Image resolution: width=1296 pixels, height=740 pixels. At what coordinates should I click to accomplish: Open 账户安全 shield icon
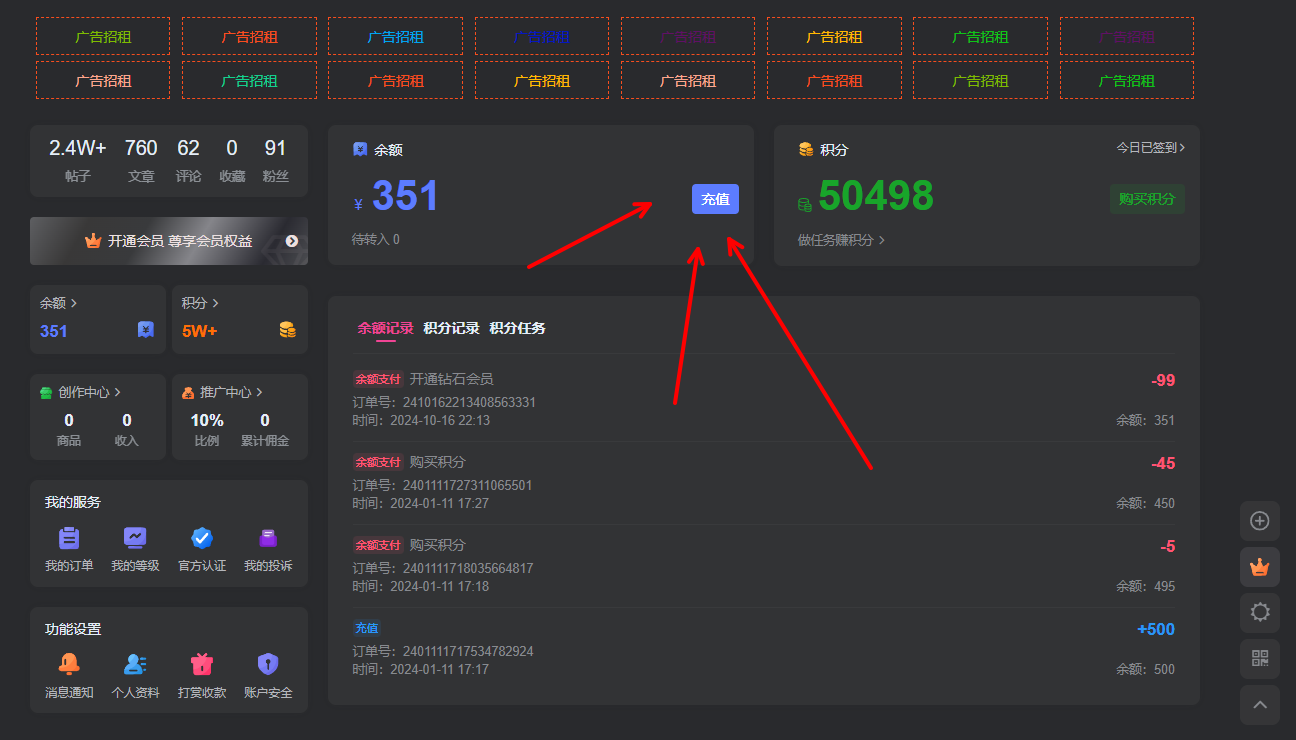pos(268,664)
